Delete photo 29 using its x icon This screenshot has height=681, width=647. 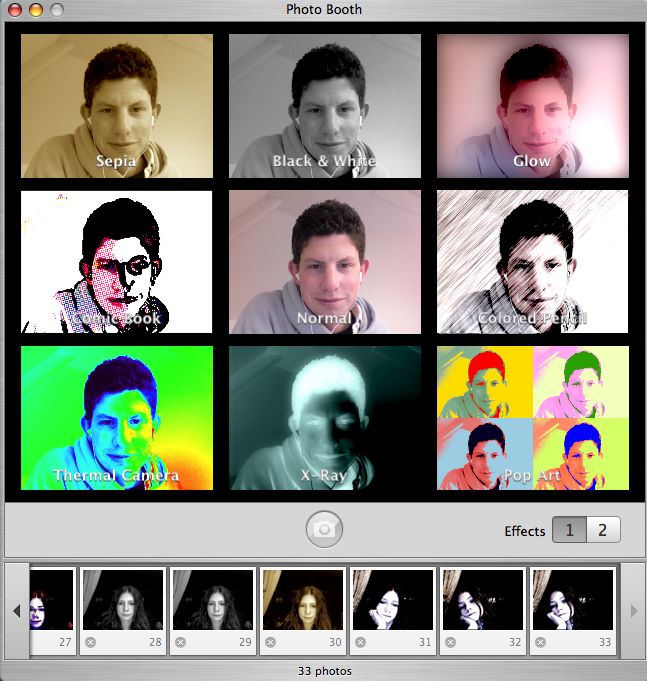point(180,642)
